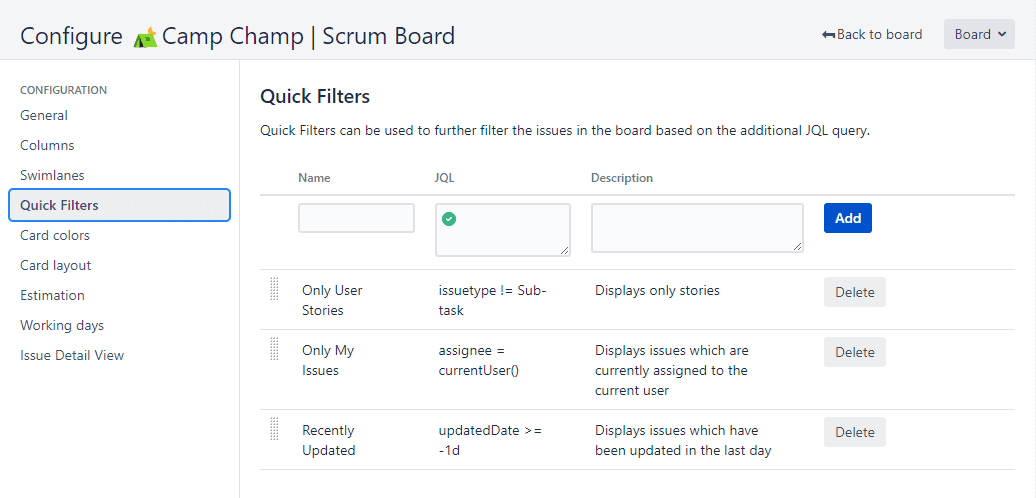Image resolution: width=1036 pixels, height=498 pixels.
Task: Open the General configuration section
Action: pyautogui.click(x=44, y=116)
